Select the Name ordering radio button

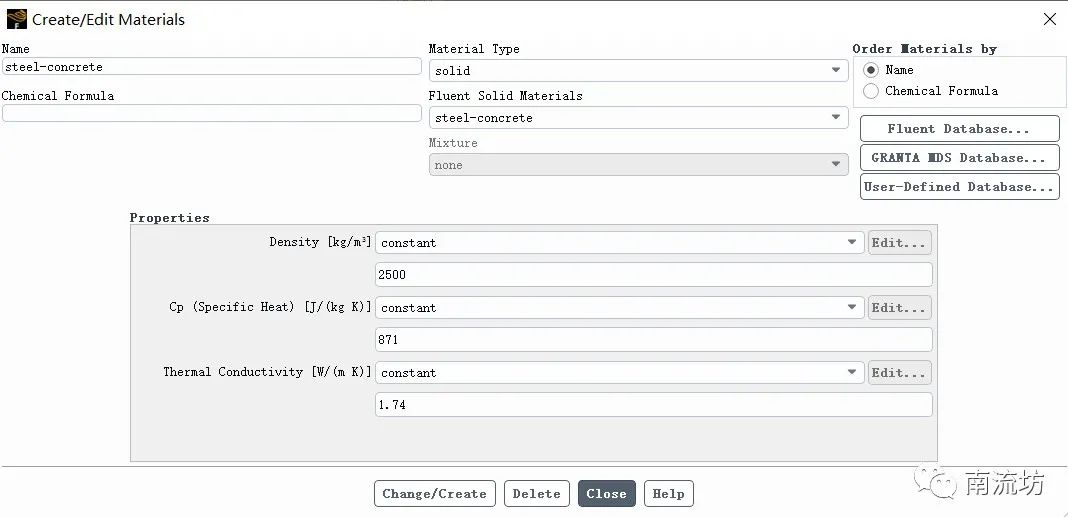pos(870,70)
